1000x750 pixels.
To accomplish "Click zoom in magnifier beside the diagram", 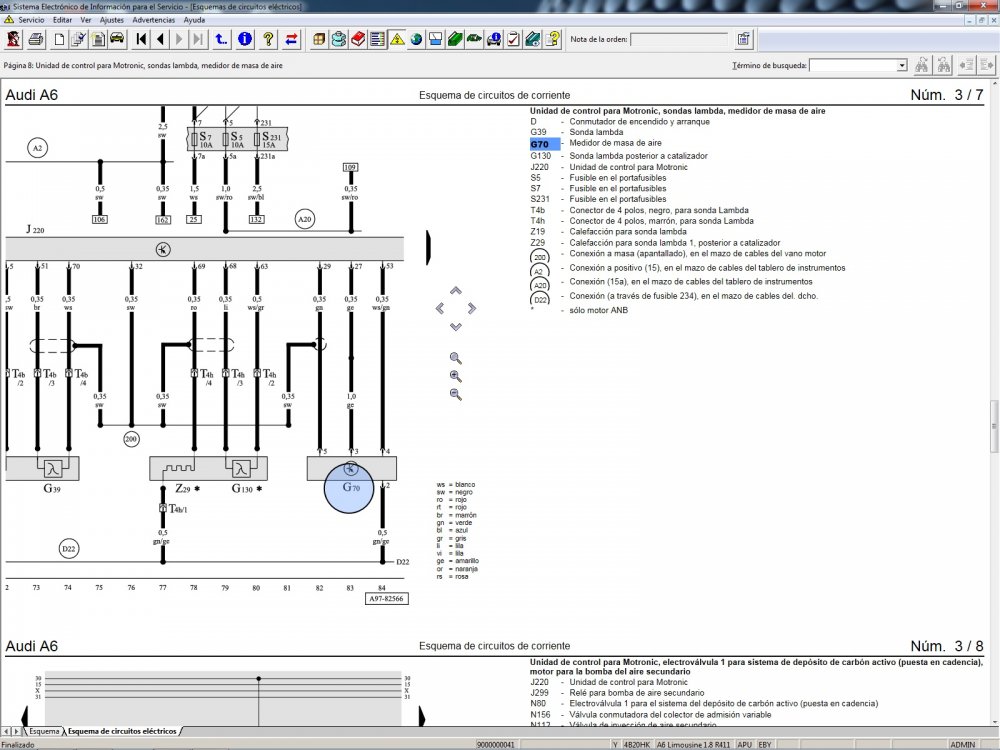I will [x=456, y=376].
